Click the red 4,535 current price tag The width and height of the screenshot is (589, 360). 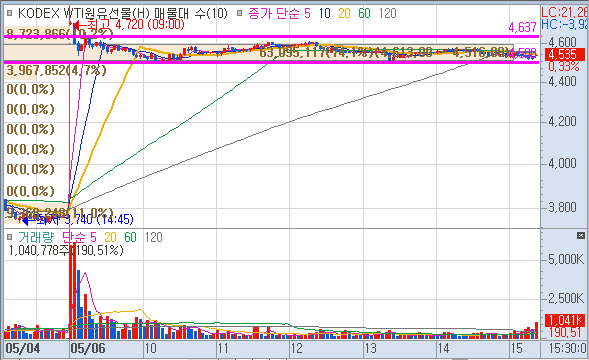[565, 55]
